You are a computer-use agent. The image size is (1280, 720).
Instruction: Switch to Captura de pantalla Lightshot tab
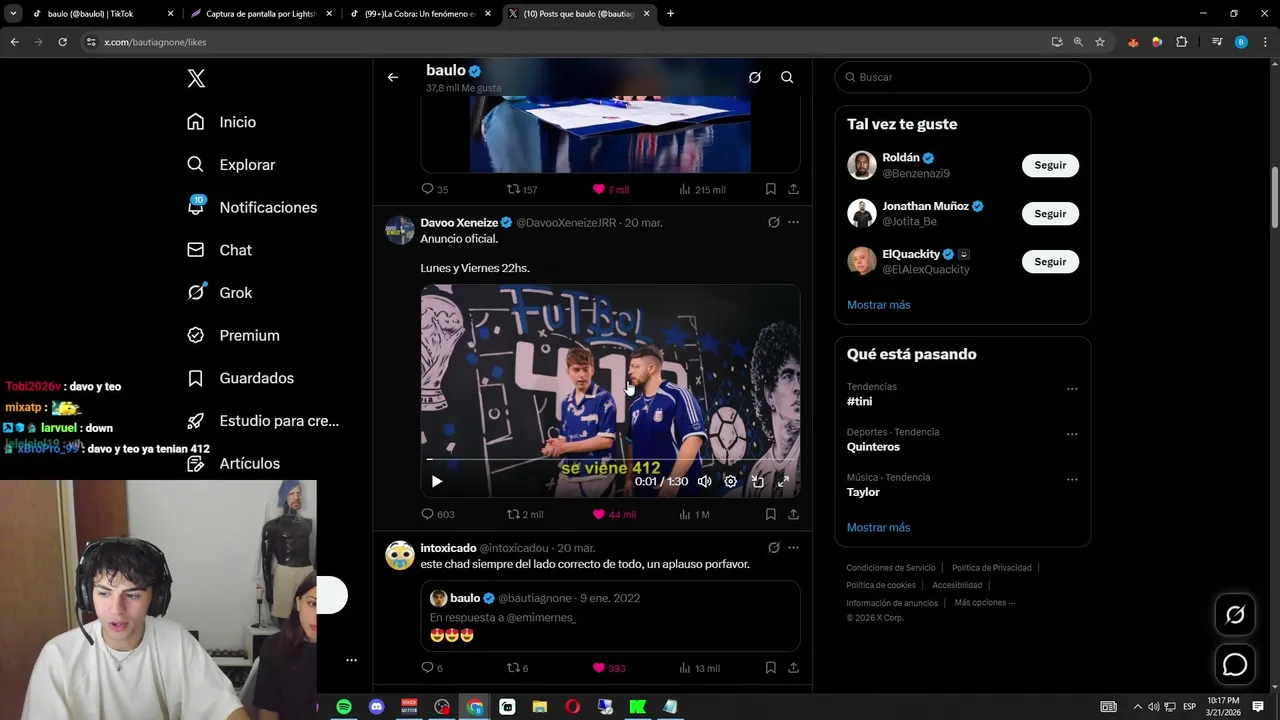pyautogui.click(x=260, y=14)
